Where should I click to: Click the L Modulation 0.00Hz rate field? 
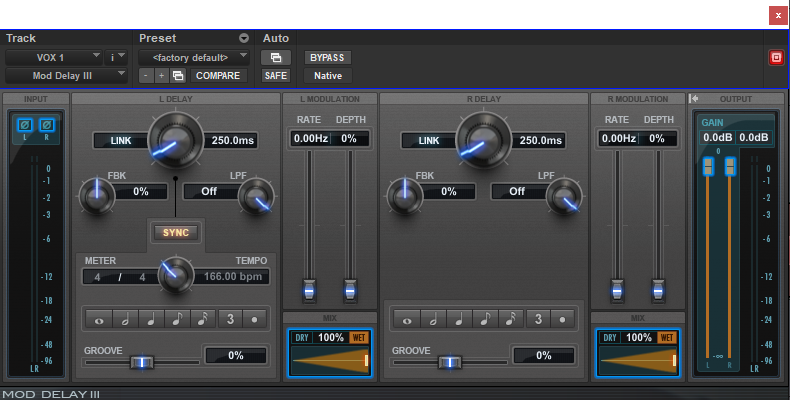click(x=311, y=139)
